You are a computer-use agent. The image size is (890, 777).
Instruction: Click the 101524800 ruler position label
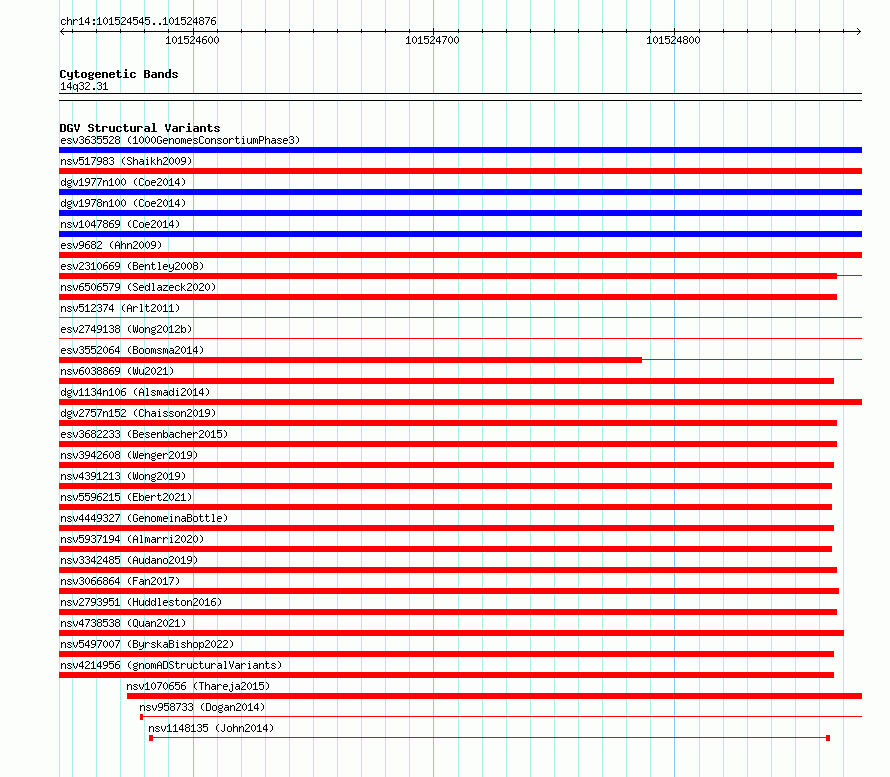click(673, 40)
